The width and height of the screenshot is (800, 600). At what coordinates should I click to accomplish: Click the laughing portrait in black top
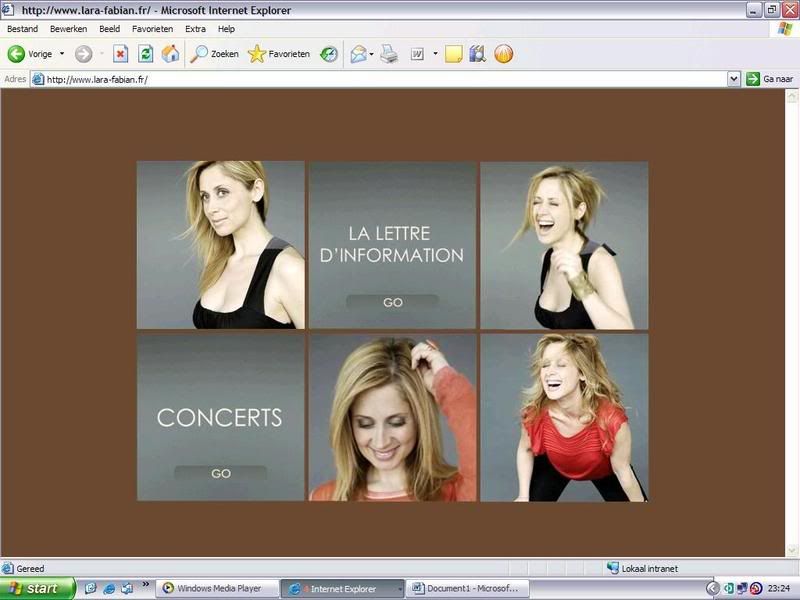tap(564, 245)
